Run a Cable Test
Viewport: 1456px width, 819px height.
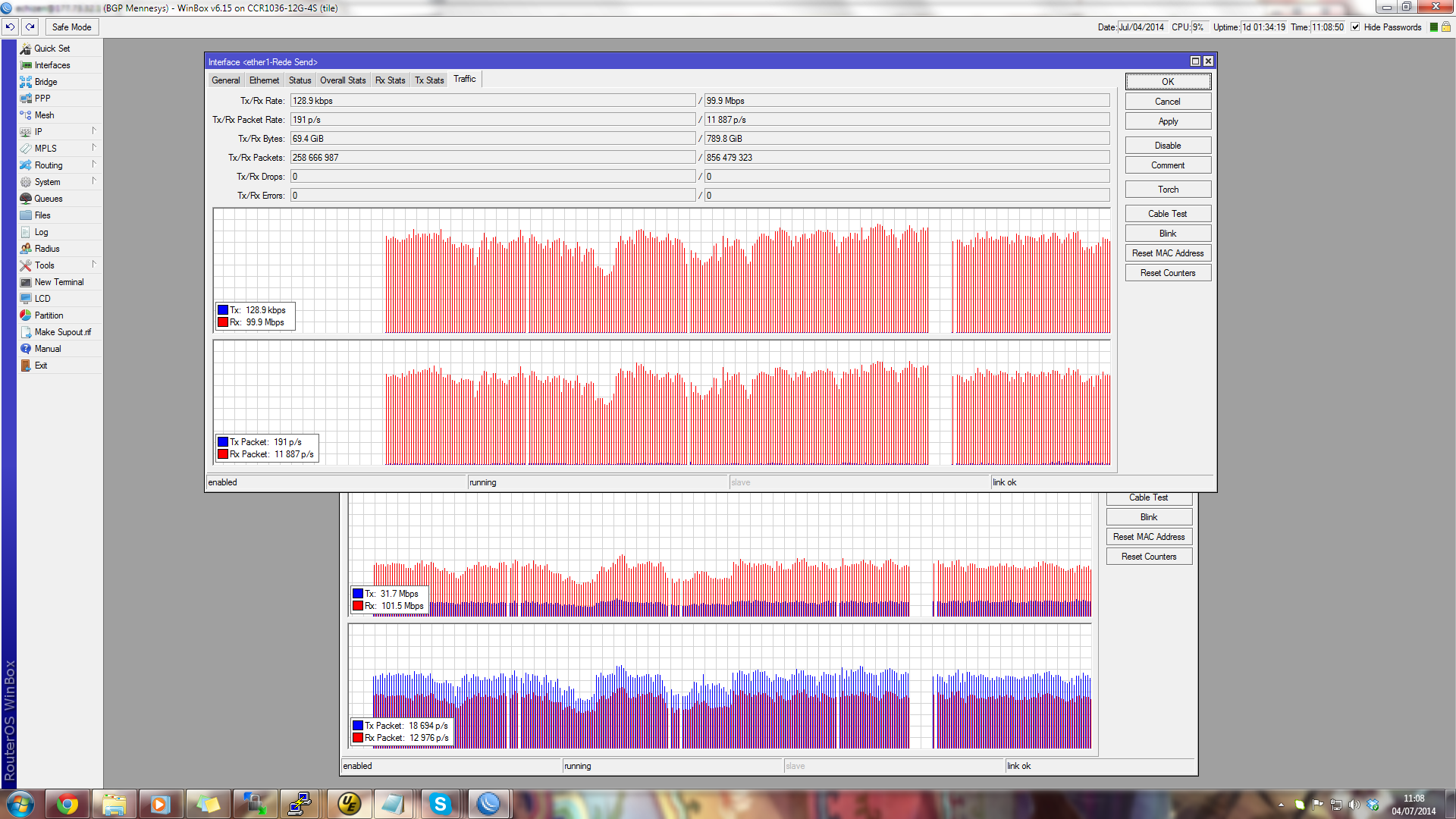[x=1167, y=213]
